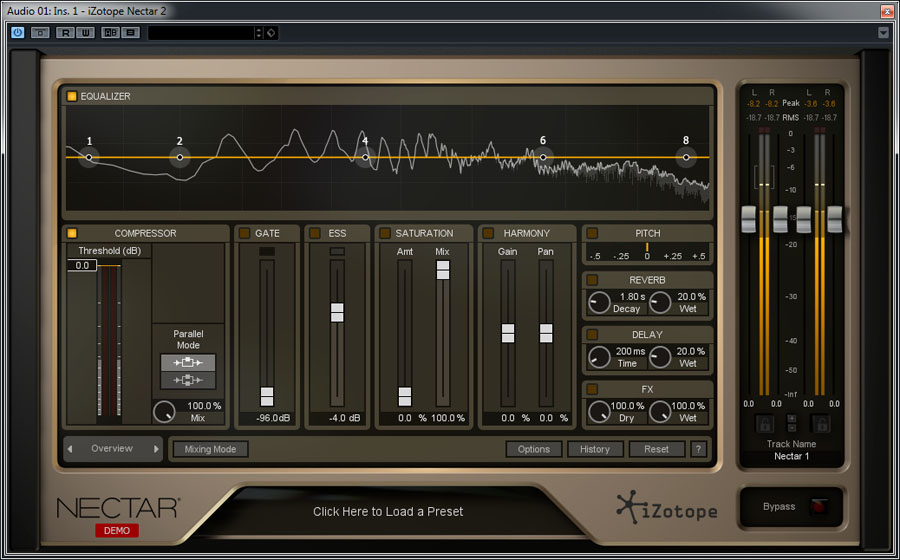
Task: Click the Read automation R icon
Action: tap(66, 32)
